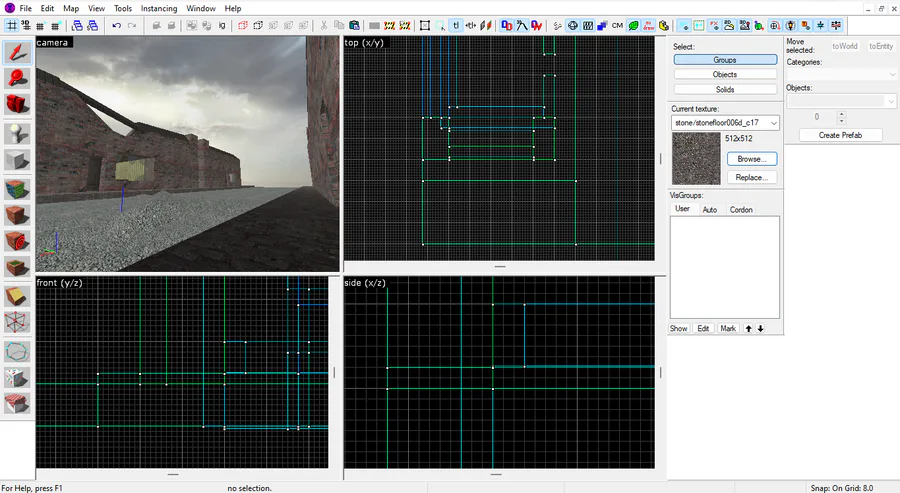Expand the Categories dropdown
The width and height of the screenshot is (900, 493).
click(x=842, y=74)
